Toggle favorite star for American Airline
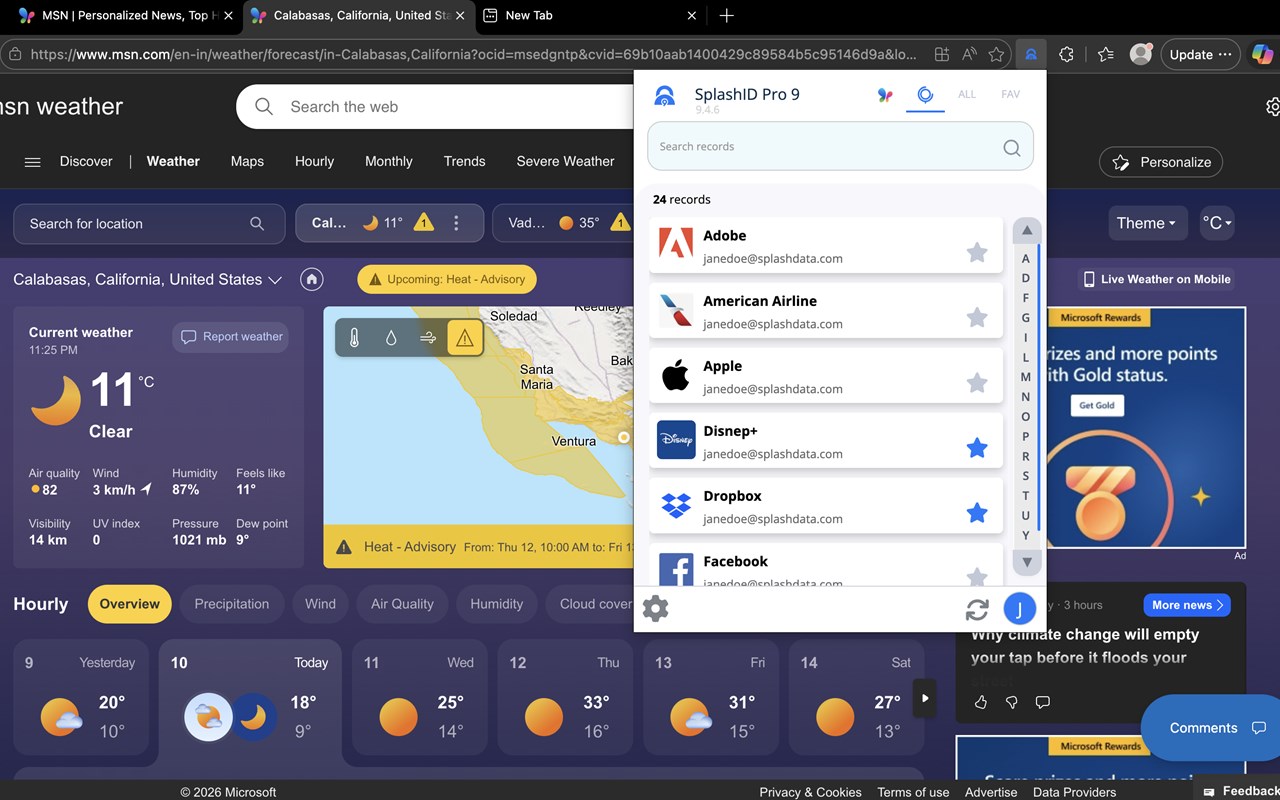Viewport: 1280px width, 800px height. 977,317
